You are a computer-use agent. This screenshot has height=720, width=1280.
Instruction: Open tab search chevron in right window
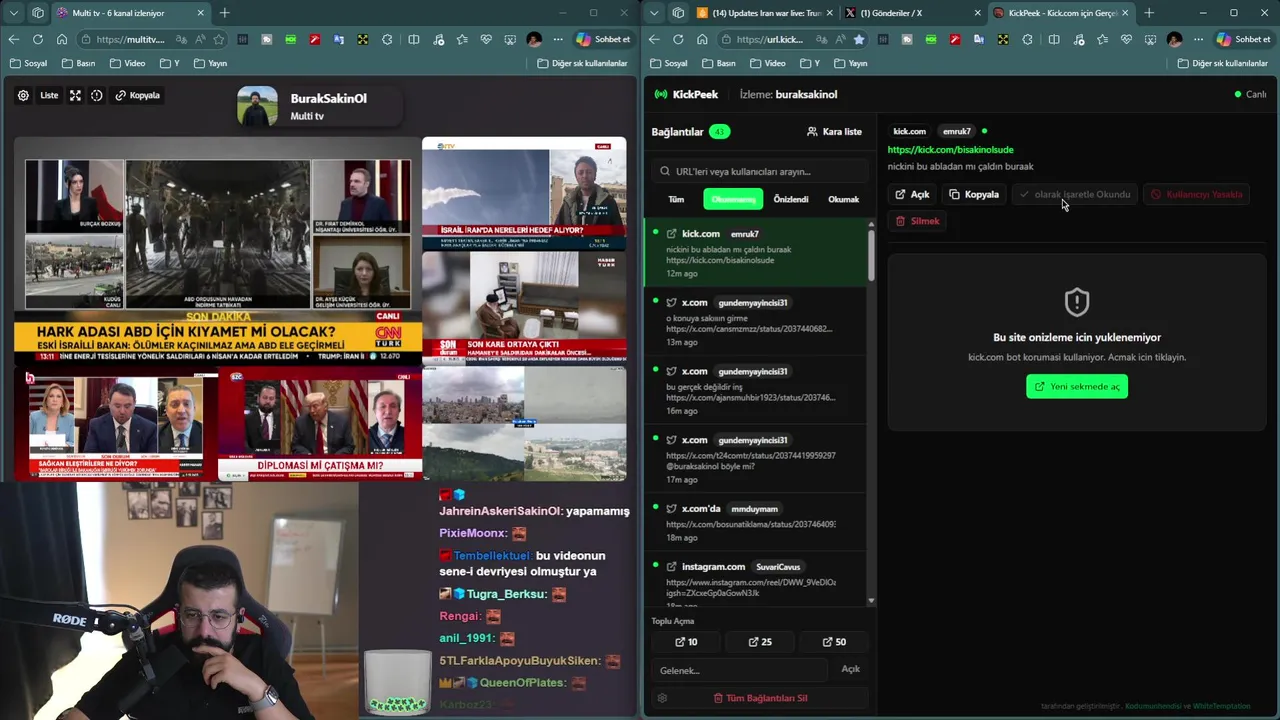click(x=654, y=13)
